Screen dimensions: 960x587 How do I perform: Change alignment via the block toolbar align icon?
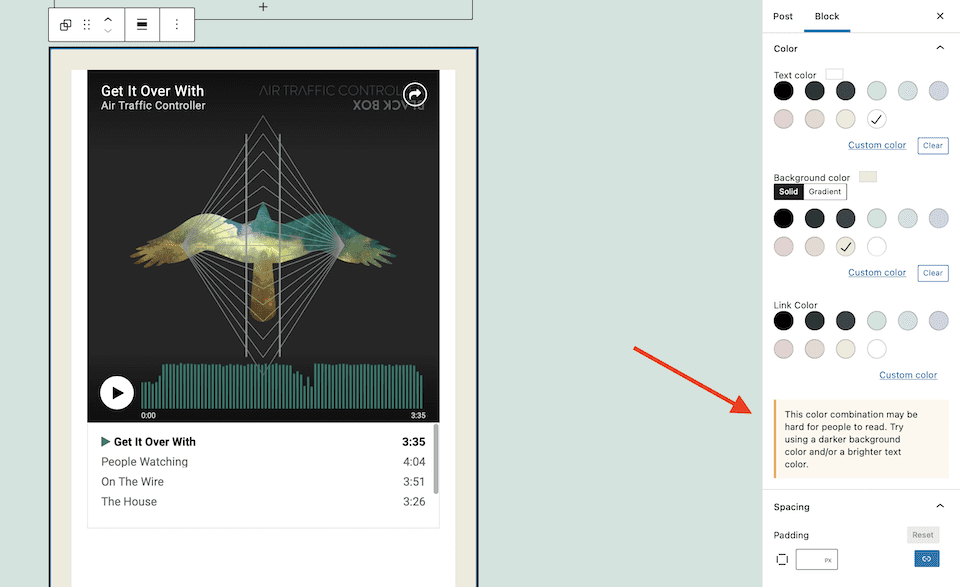142,24
